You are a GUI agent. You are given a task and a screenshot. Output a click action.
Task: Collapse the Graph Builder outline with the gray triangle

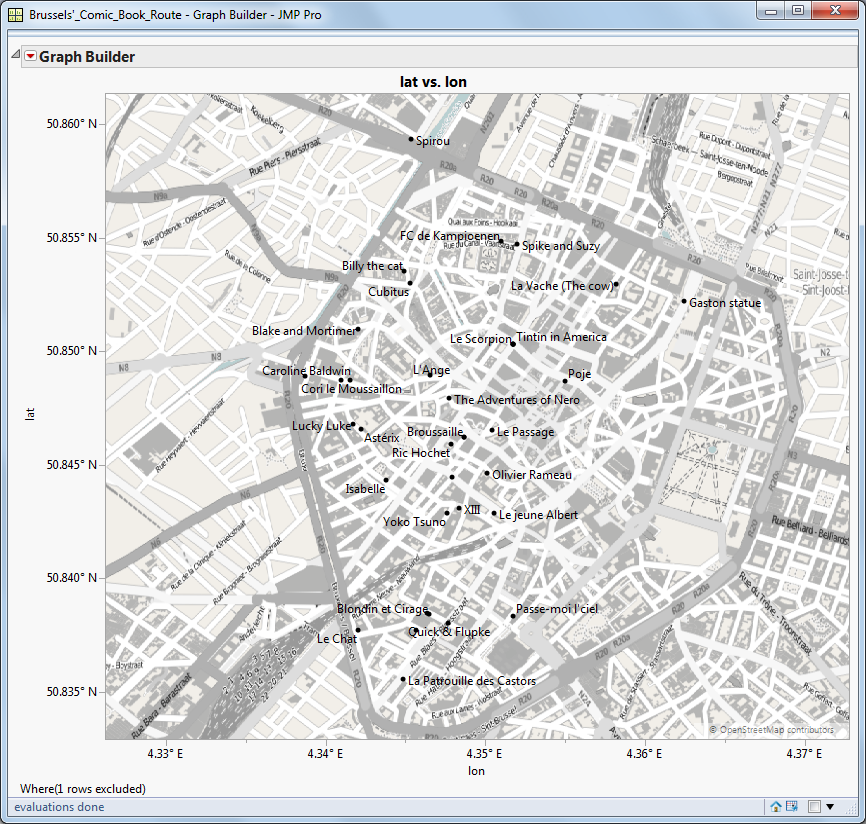(x=14, y=57)
